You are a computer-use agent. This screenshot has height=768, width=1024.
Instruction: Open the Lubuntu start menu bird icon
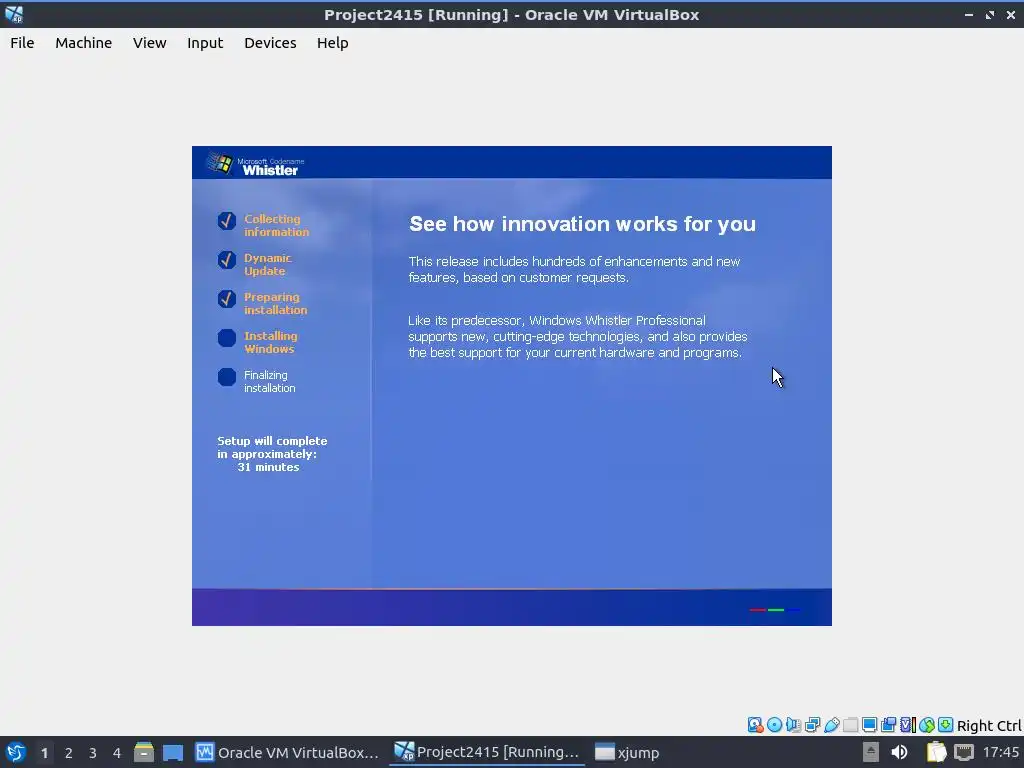16,753
